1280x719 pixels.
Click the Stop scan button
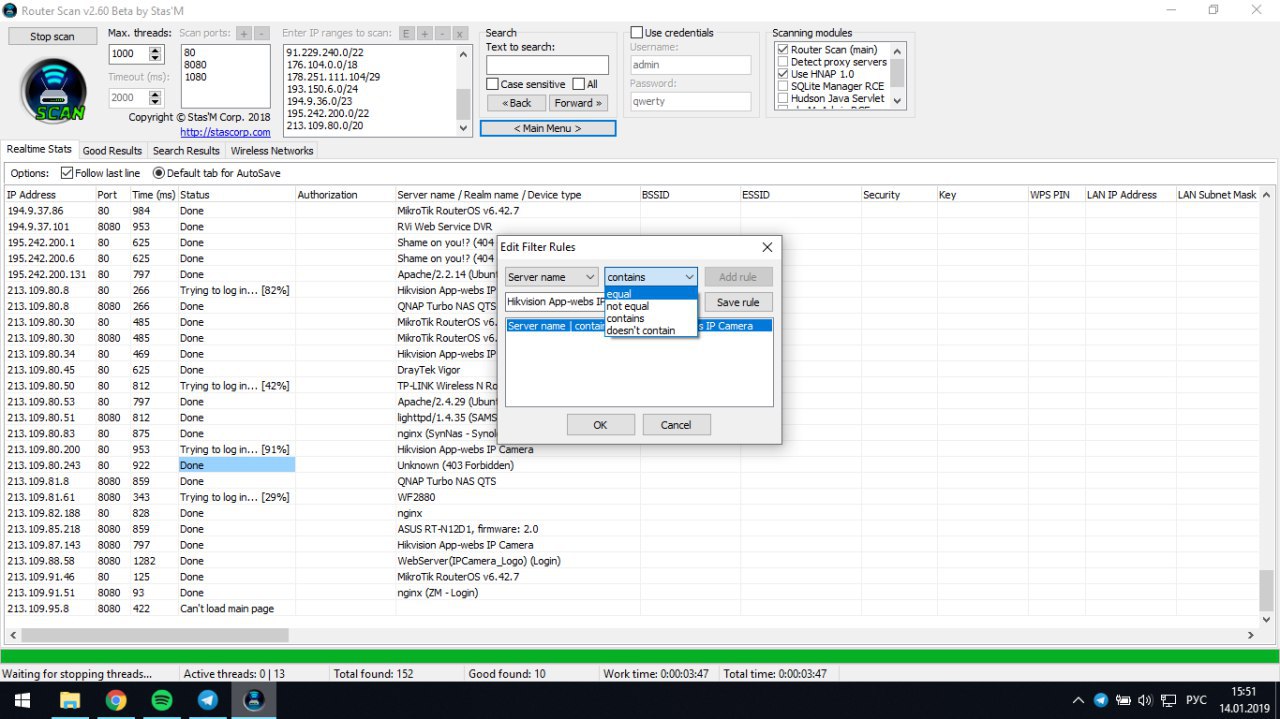52,36
